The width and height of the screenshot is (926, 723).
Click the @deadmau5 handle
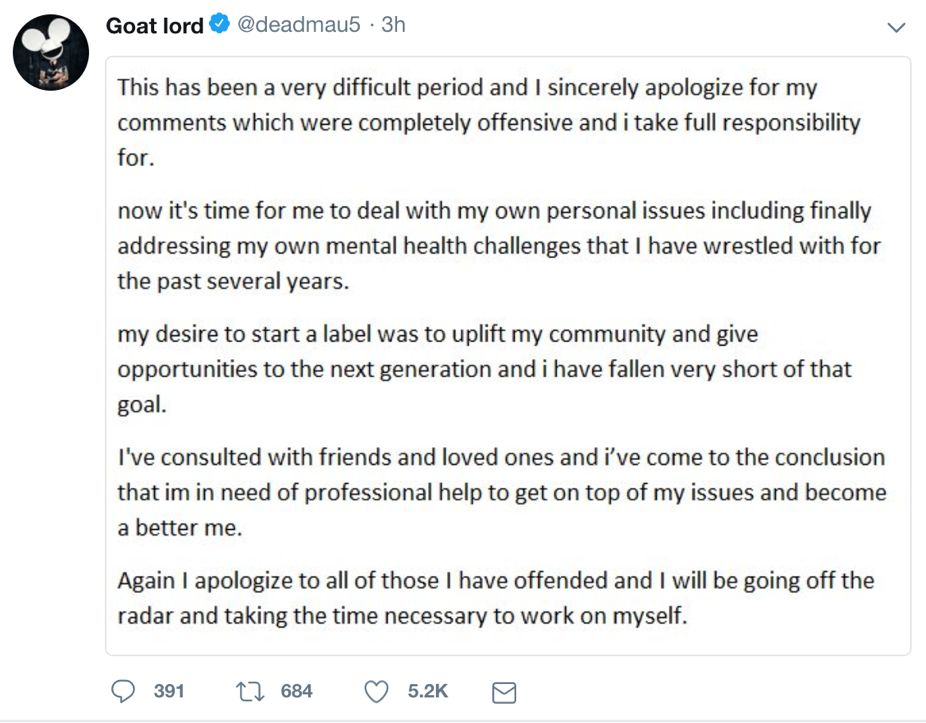tap(297, 26)
